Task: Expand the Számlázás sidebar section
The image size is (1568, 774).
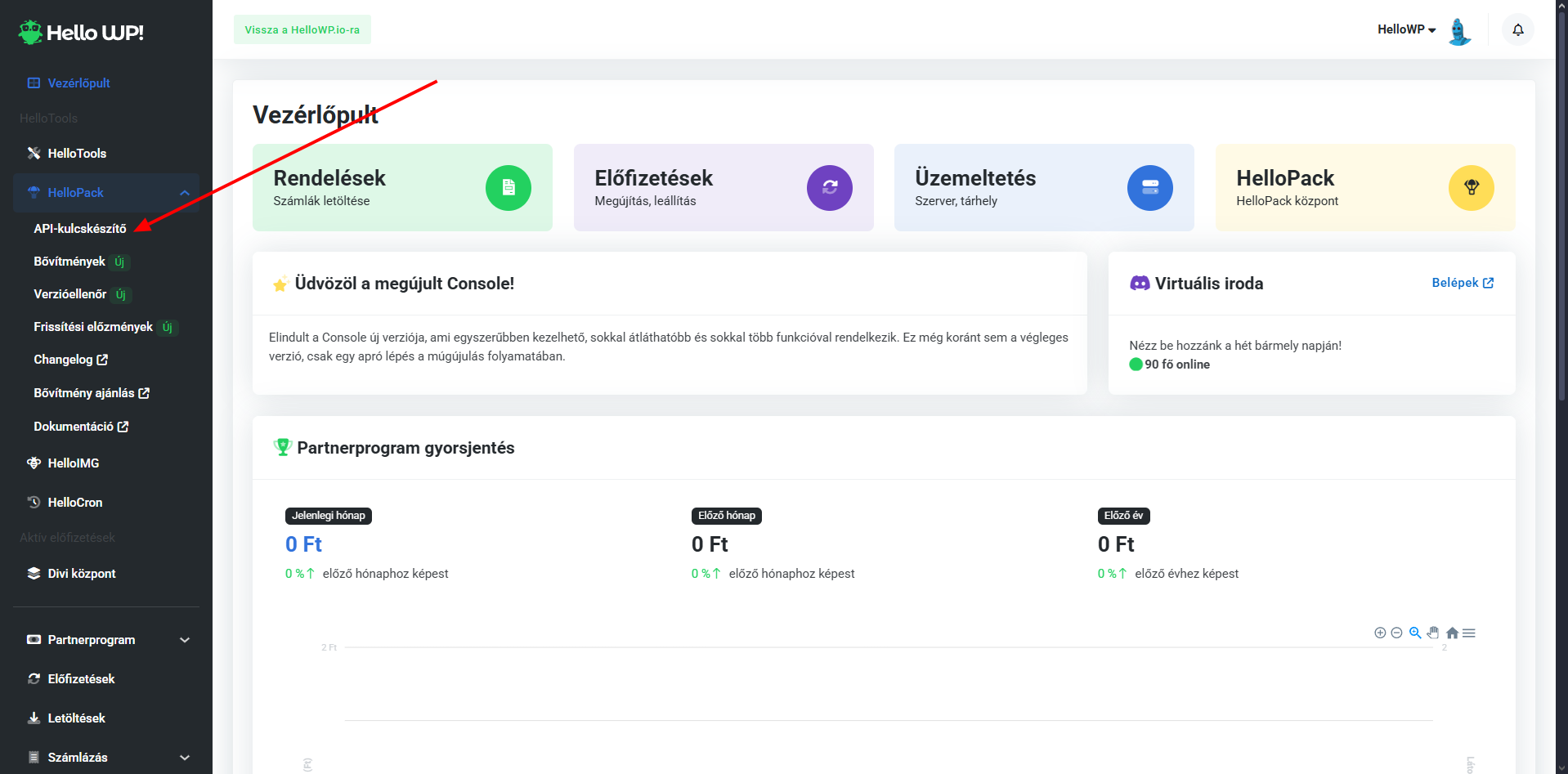Action: click(185, 758)
